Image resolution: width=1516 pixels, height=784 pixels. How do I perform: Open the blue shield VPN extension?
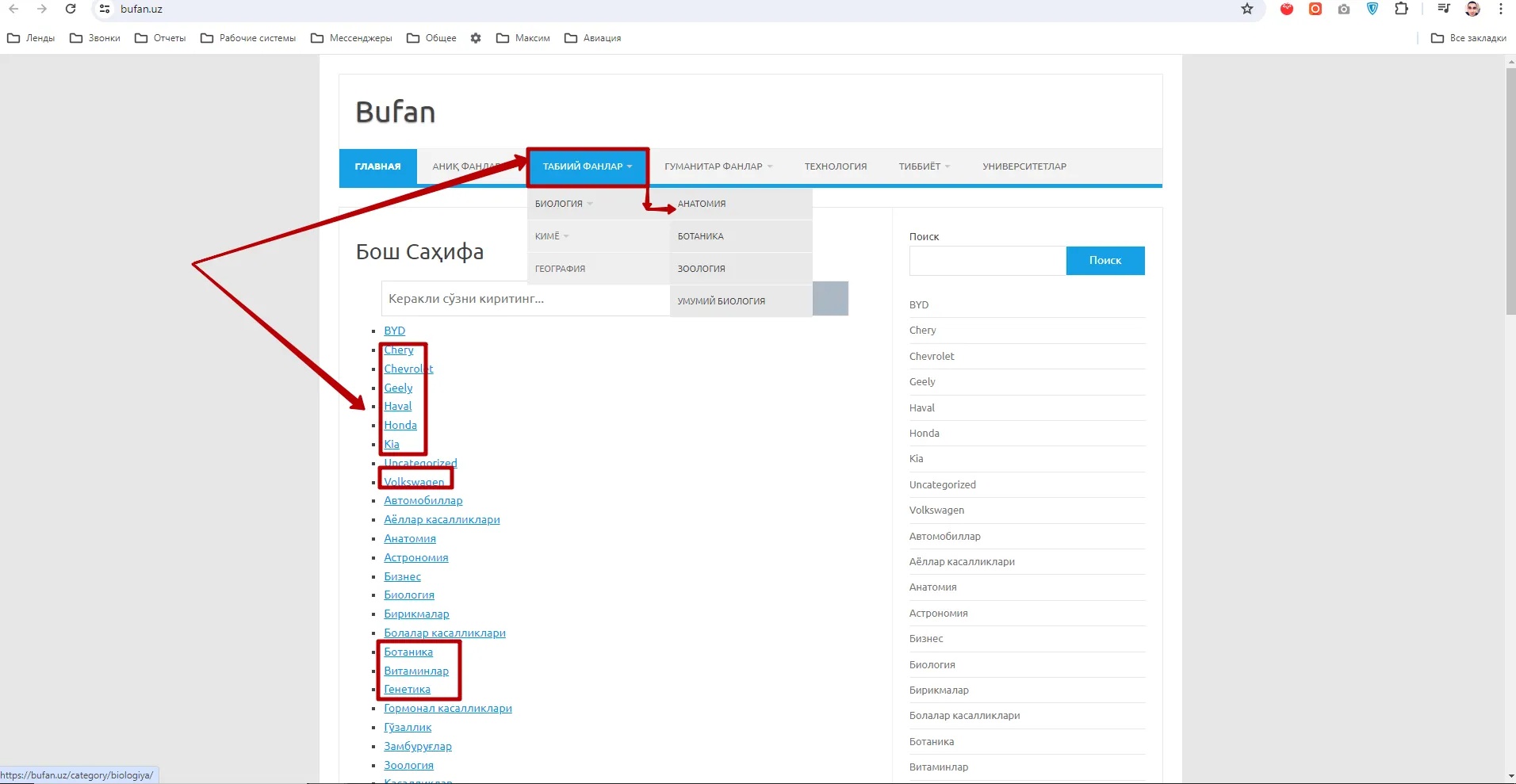click(1372, 9)
